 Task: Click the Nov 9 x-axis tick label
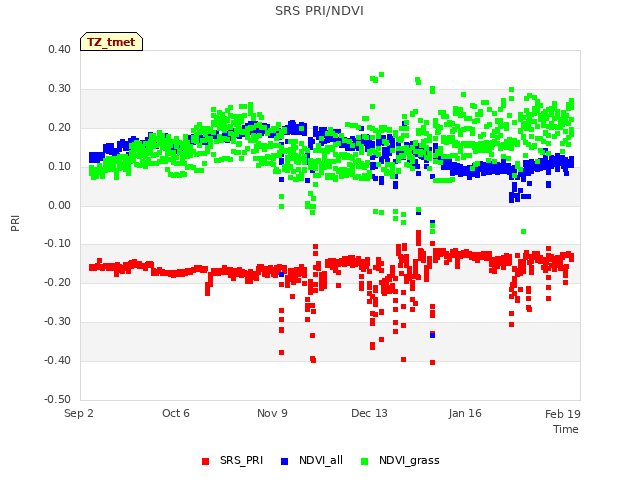pos(272,413)
